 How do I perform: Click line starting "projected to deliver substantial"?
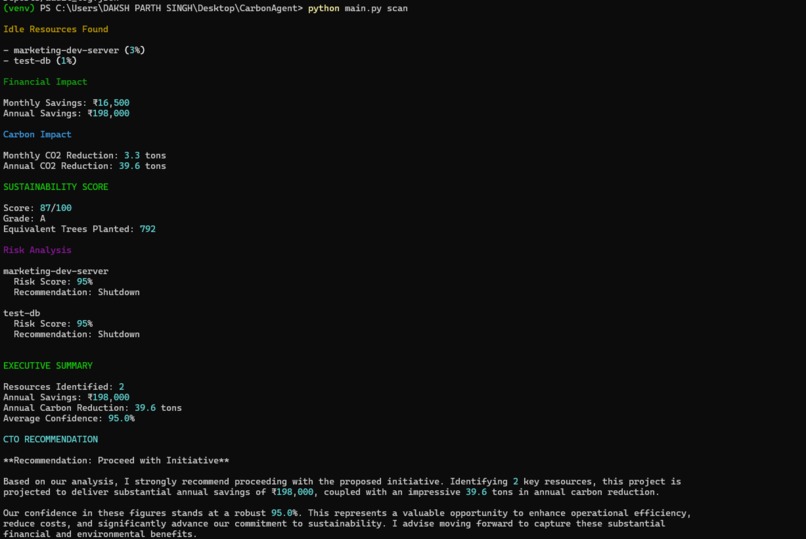(x=331, y=492)
